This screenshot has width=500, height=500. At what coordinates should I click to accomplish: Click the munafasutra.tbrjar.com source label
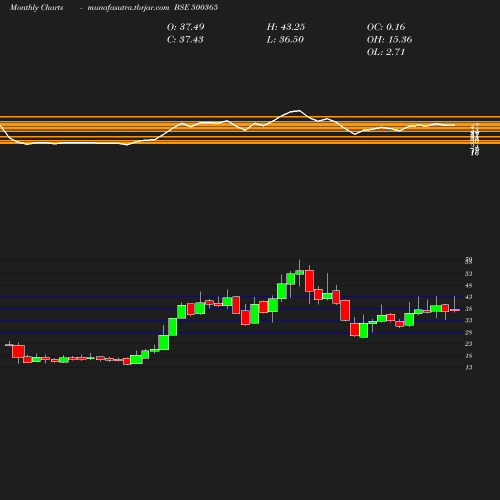[128, 7]
